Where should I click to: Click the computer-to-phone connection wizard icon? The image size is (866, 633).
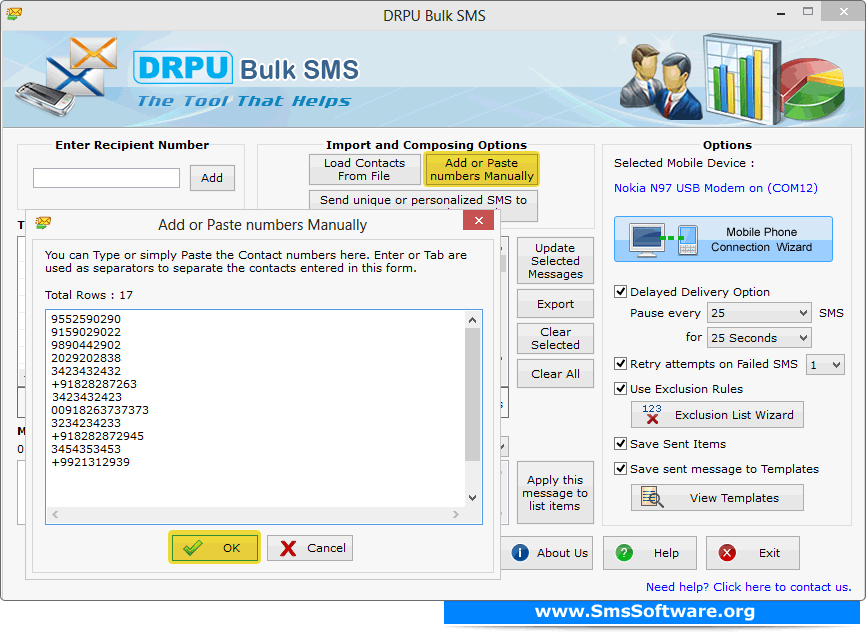(665, 239)
